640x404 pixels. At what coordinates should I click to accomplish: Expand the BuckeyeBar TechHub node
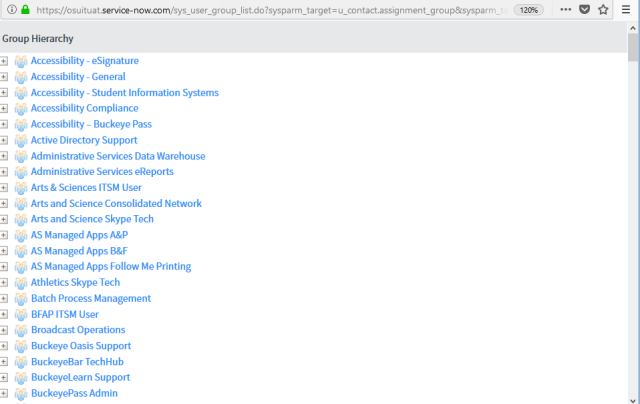4,362
